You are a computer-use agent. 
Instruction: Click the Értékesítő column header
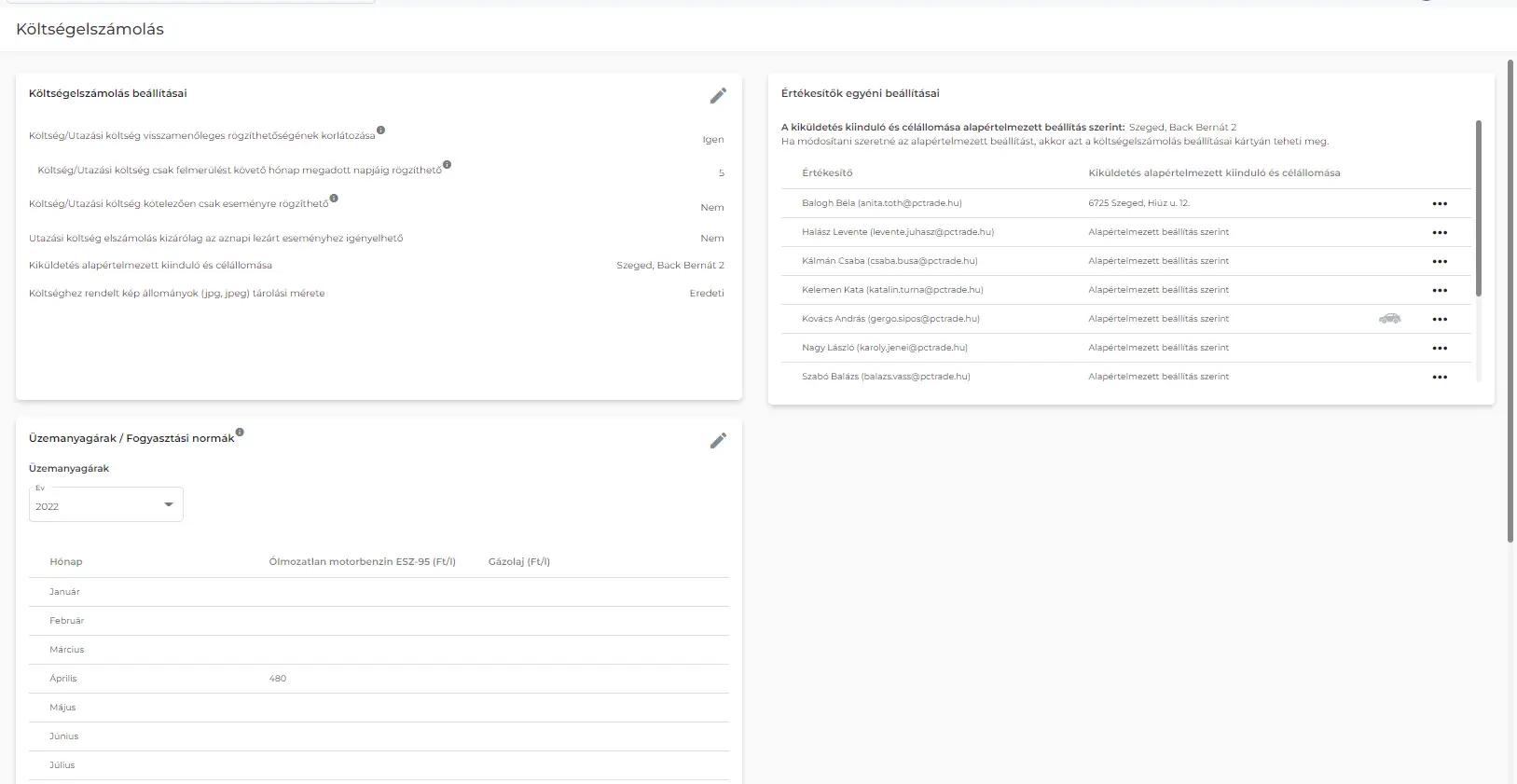coord(827,173)
